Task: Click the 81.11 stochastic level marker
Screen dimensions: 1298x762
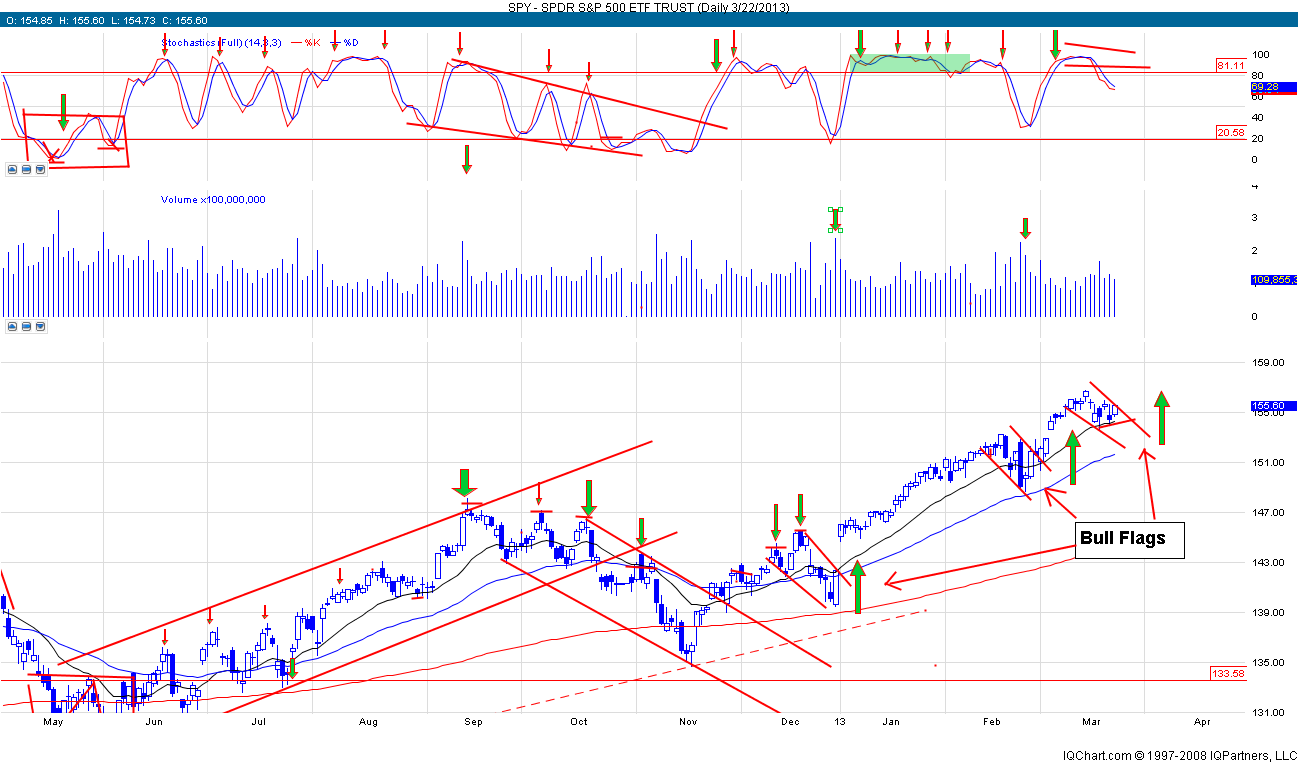Action: coord(1230,66)
